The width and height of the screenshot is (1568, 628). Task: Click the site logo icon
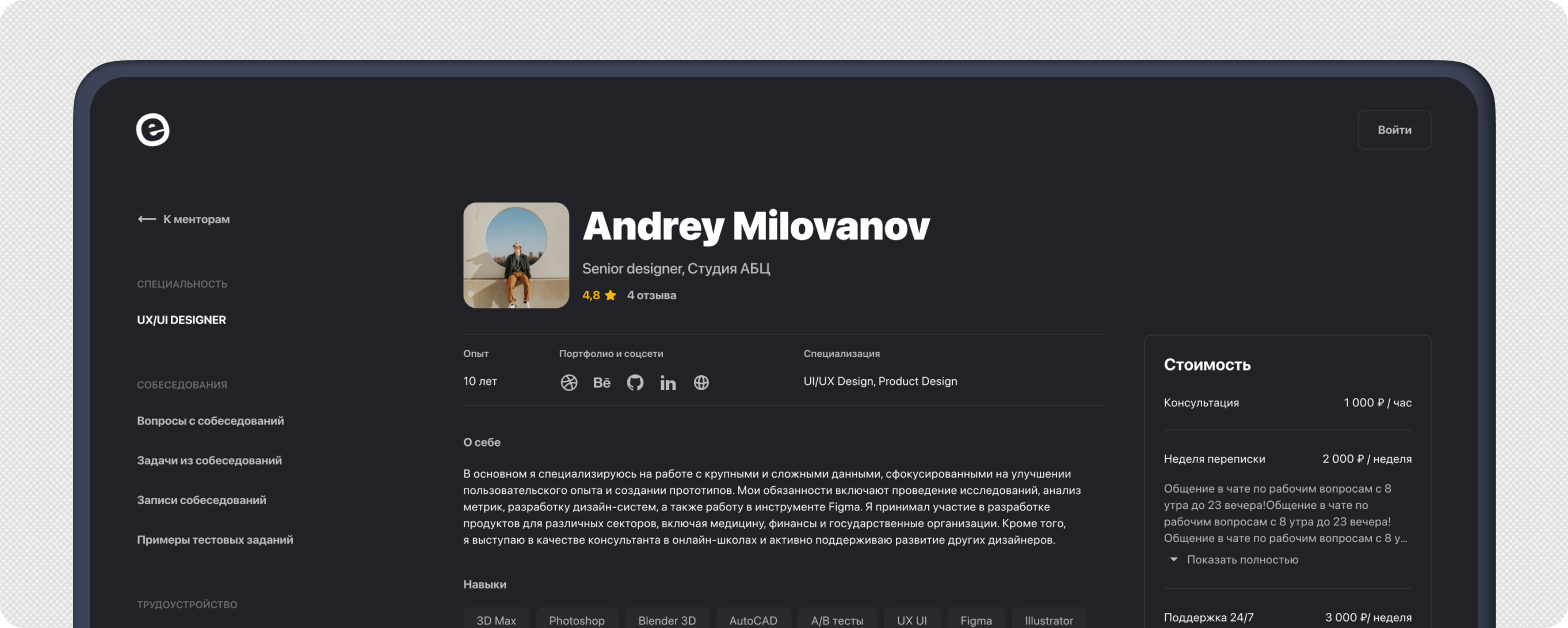[153, 130]
